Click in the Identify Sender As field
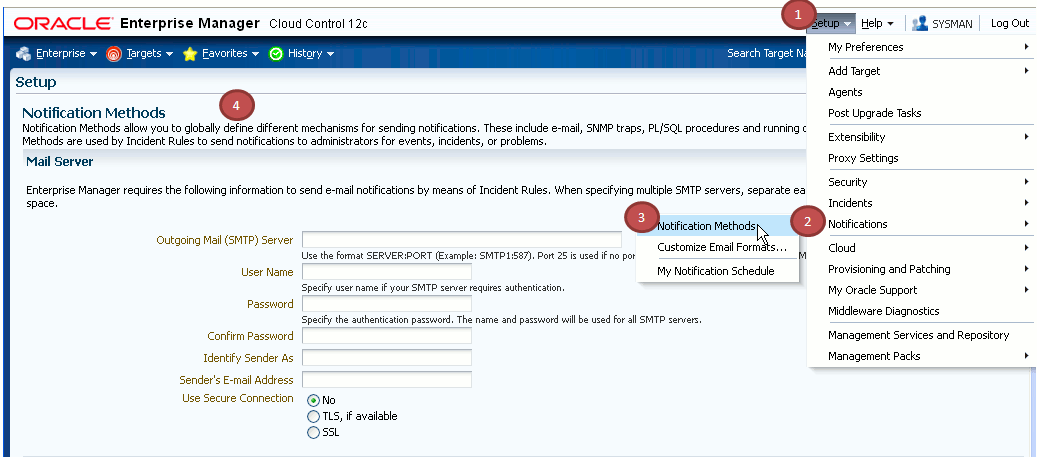This screenshot has width=1037, height=457. coord(387,358)
